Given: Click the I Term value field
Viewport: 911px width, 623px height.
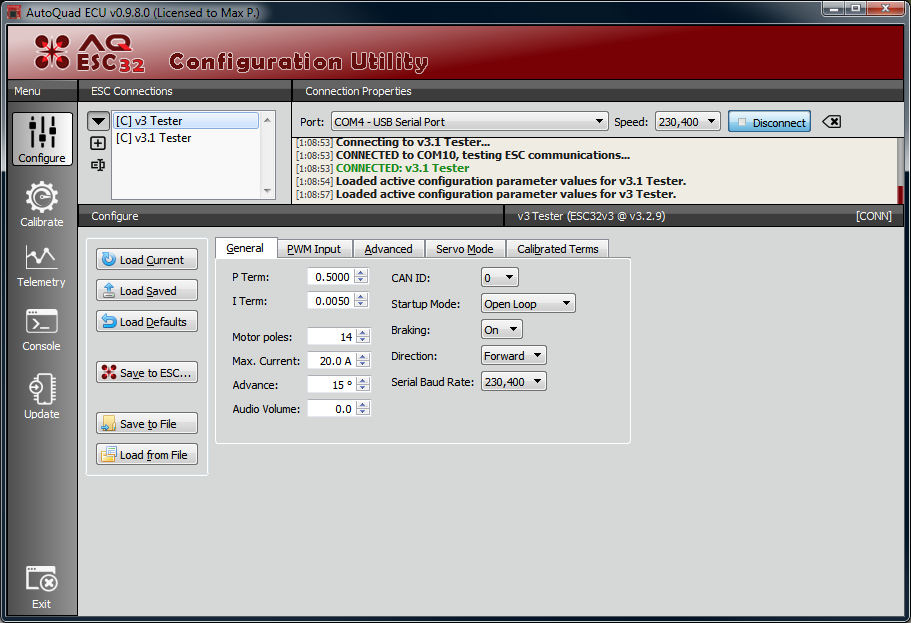Looking at the screenshot, I should [x=331, y=300].
